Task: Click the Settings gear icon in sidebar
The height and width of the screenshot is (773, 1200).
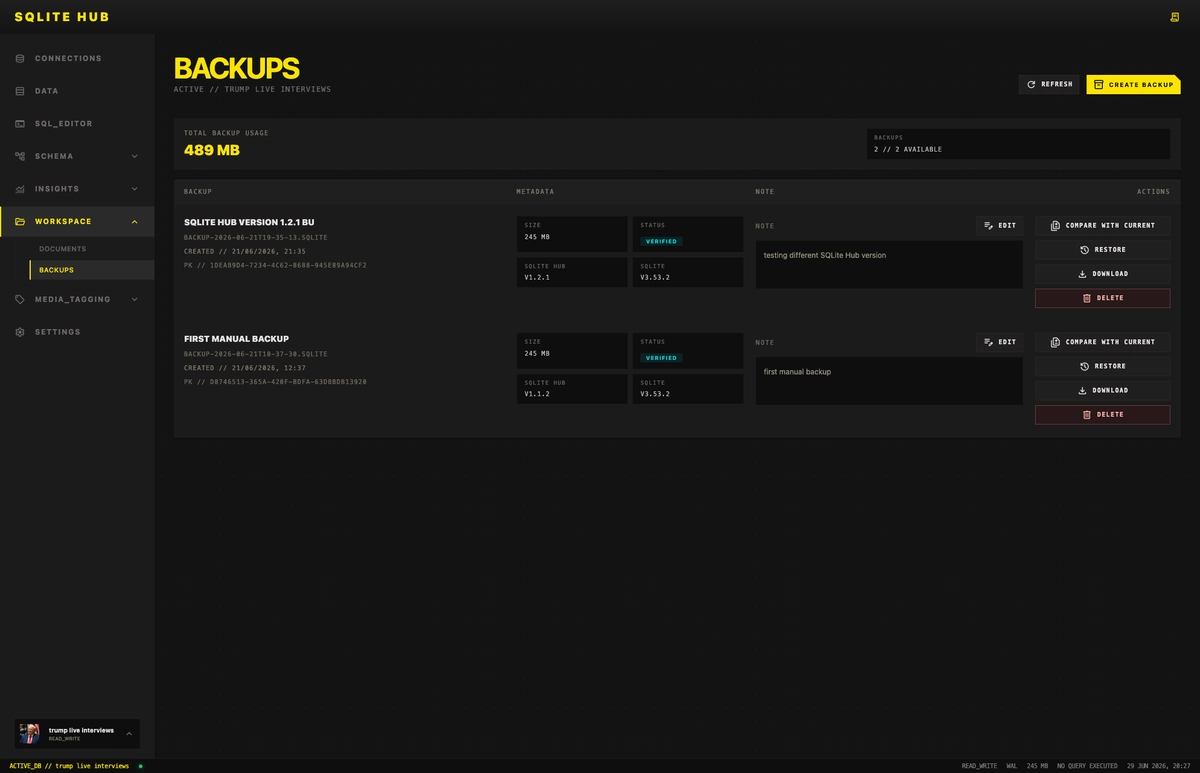Action: [20, 332]
